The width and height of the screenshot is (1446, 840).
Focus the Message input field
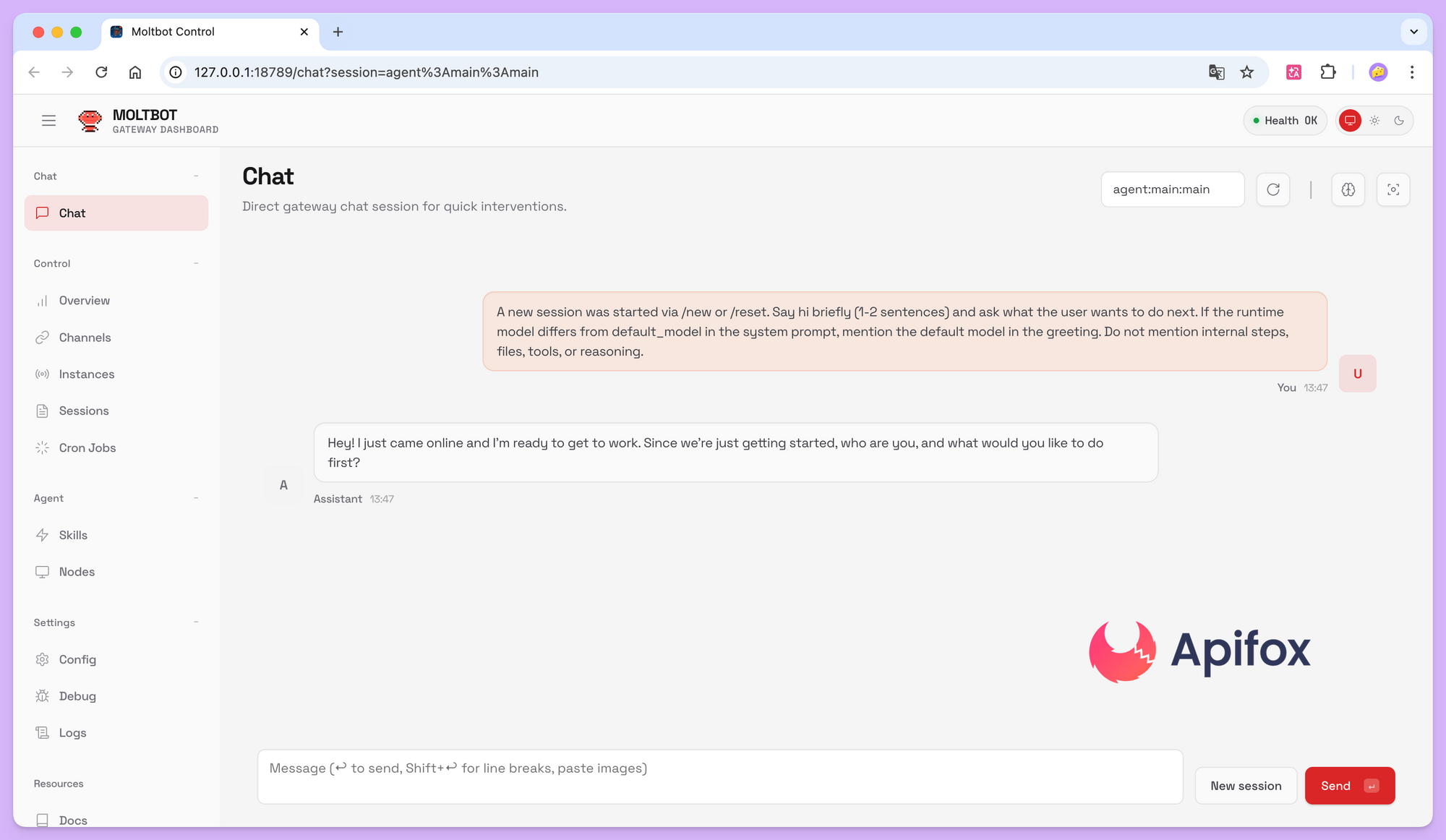pos(719,776)
